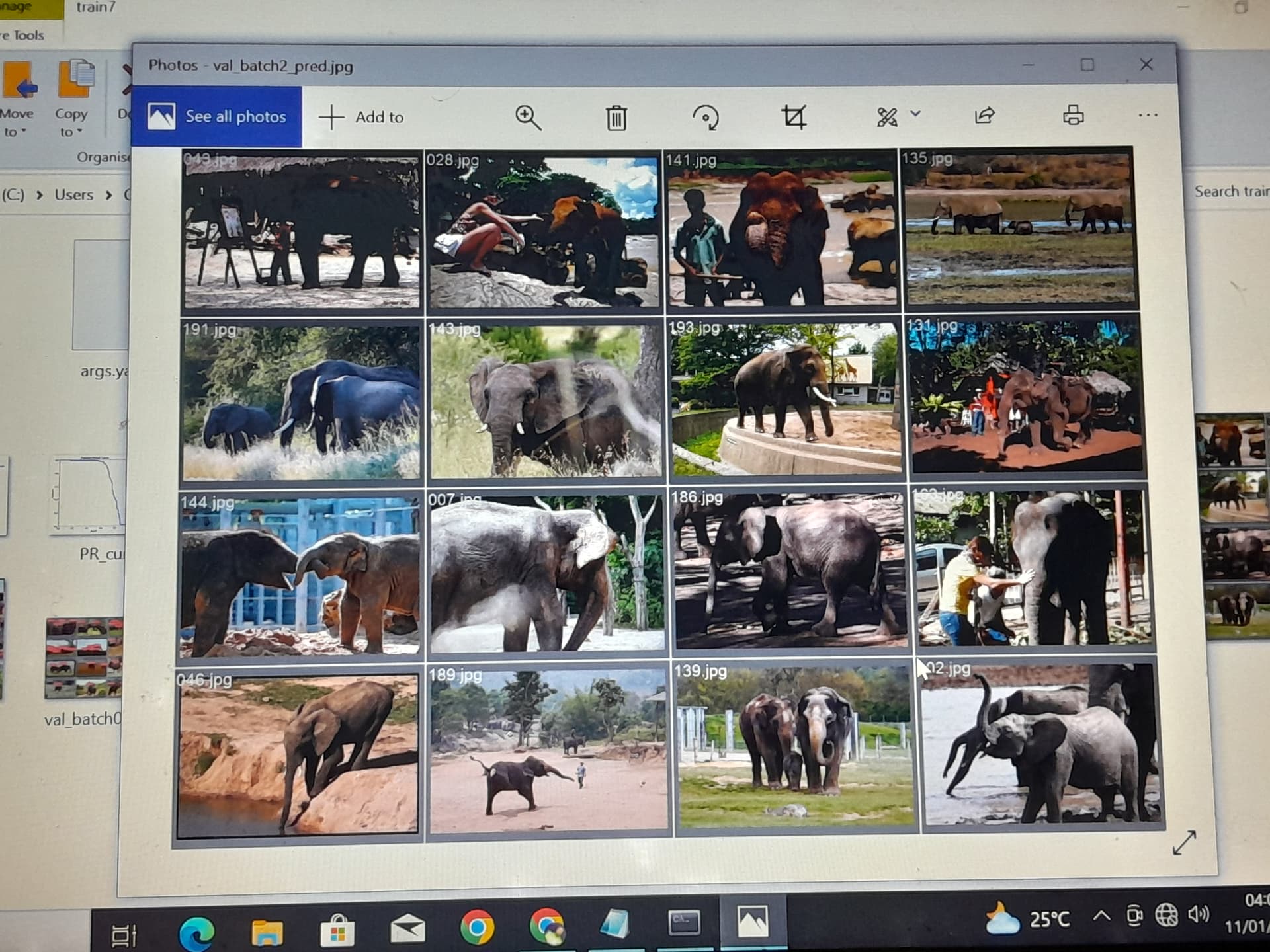Open Microsoft Edge from the taskbar
The height and width of the screenshot is (952, 1270).
click(196, 931)
